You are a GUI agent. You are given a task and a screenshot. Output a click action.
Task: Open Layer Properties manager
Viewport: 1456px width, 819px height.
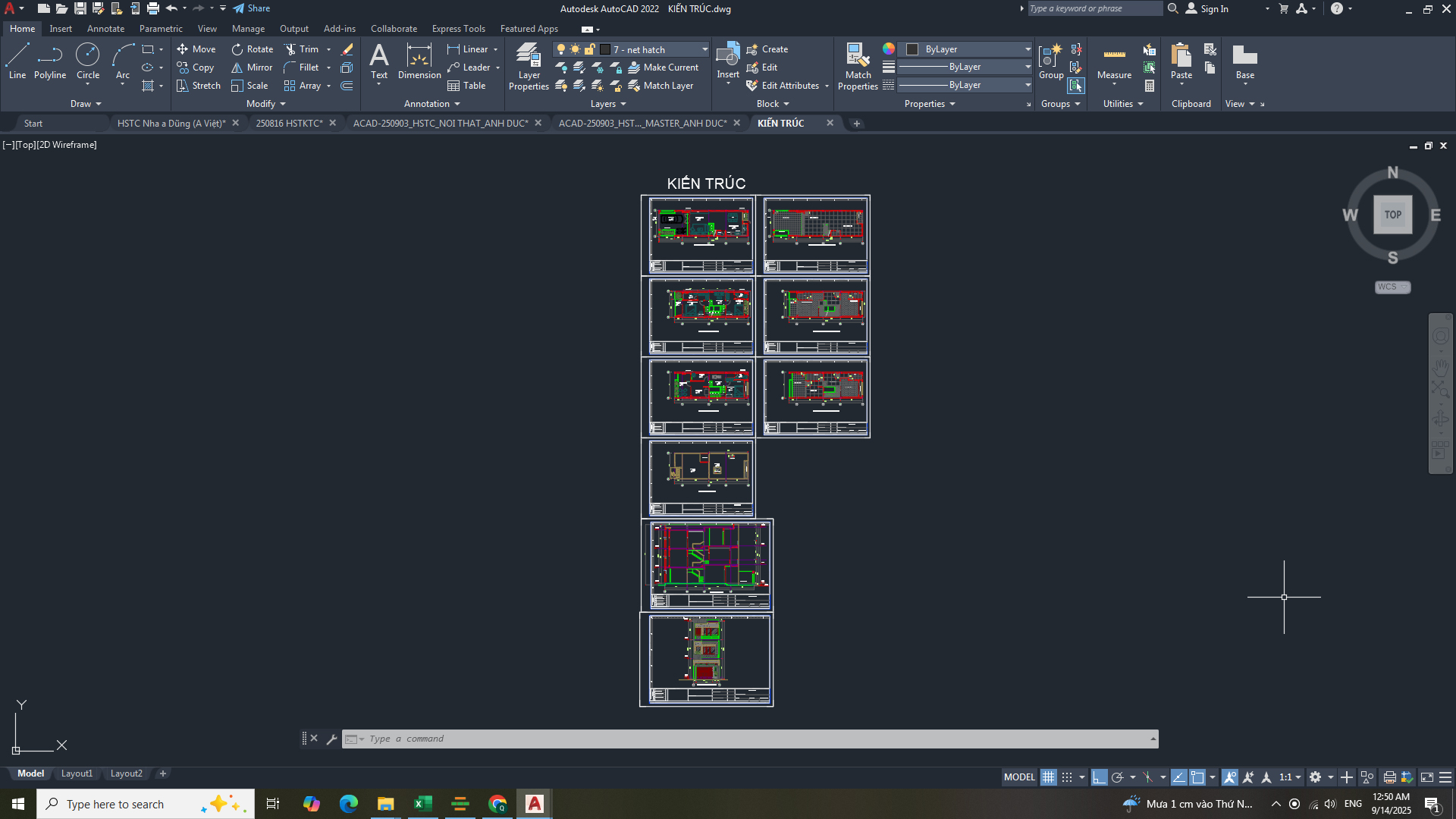[529, 66]
